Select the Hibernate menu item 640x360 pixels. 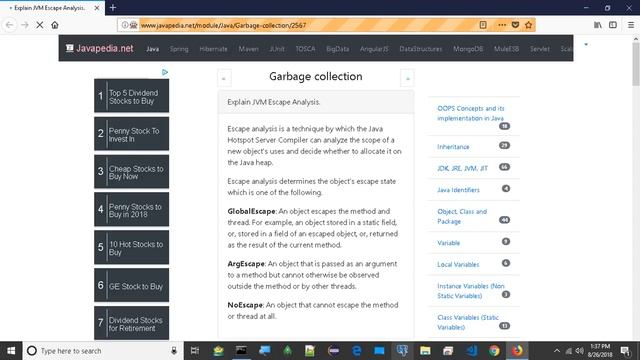click(213, 49)
